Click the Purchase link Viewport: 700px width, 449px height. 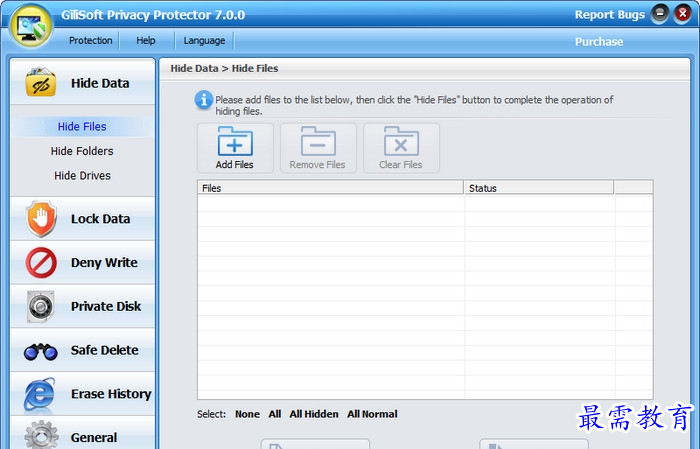coord(599,42)
